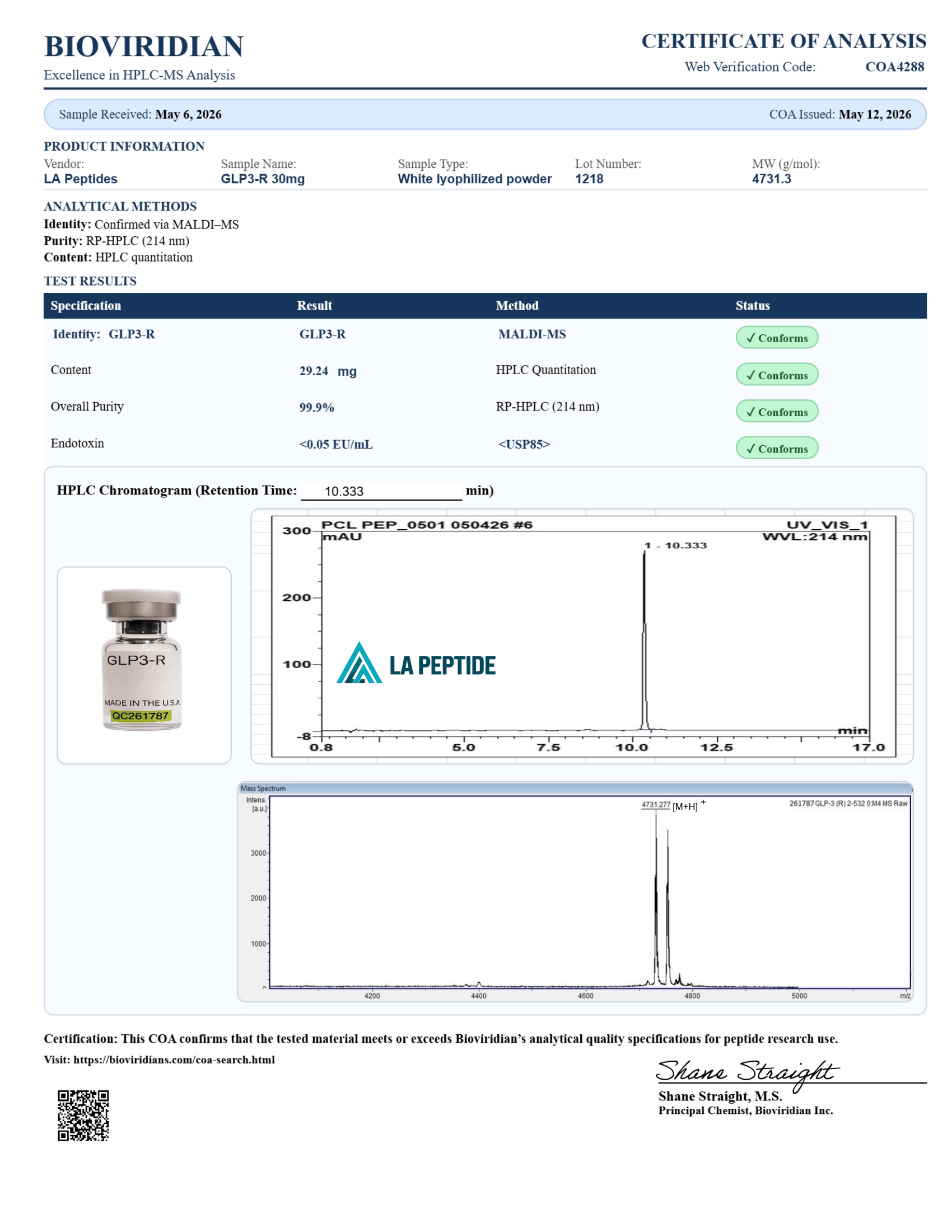Click the CERTIFICATE OF ANALYSIS heading
The height and width of the screenshot is (1232, 952).
point(783,41)
